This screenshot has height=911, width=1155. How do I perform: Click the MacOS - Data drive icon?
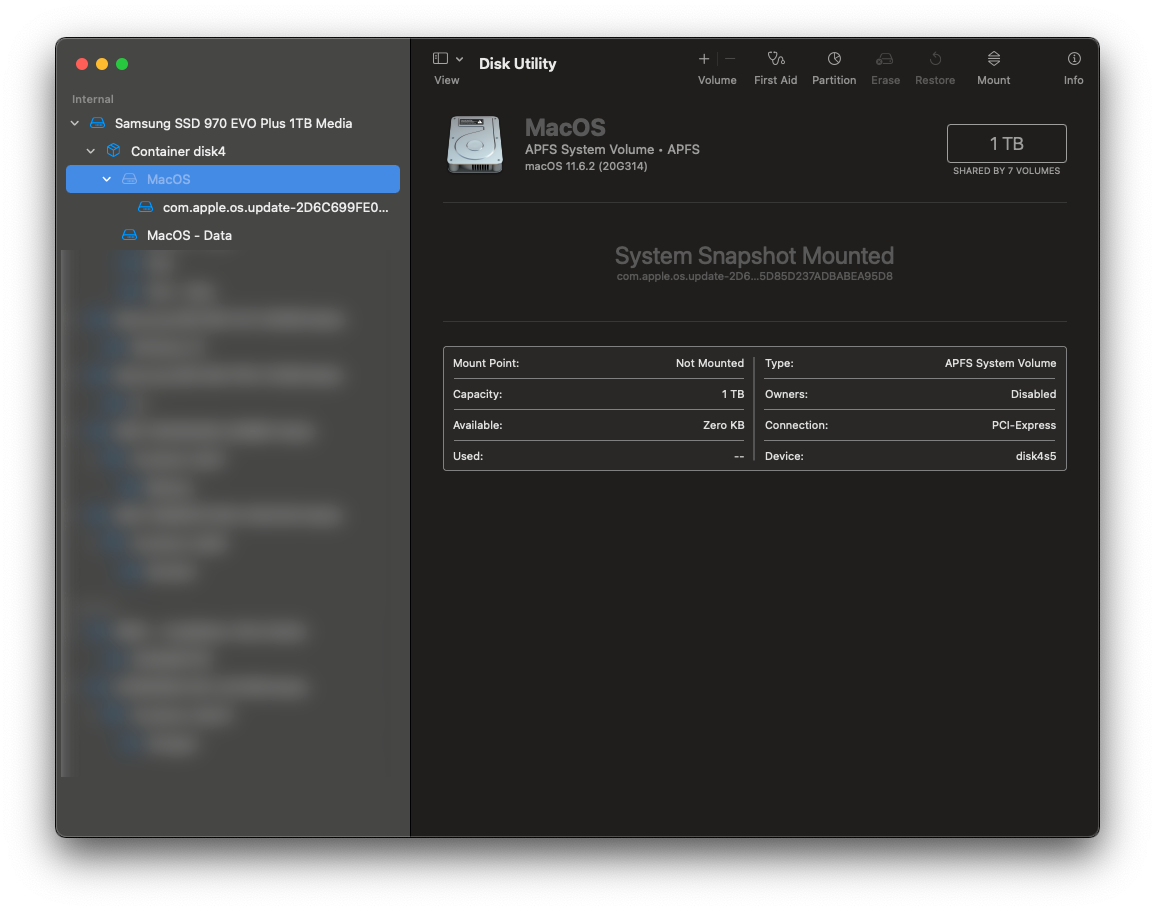point(130,235)
